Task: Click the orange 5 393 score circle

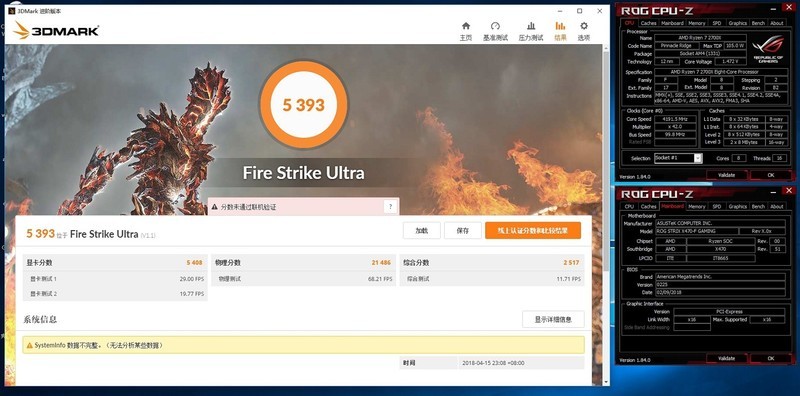Action: (304, 105)
